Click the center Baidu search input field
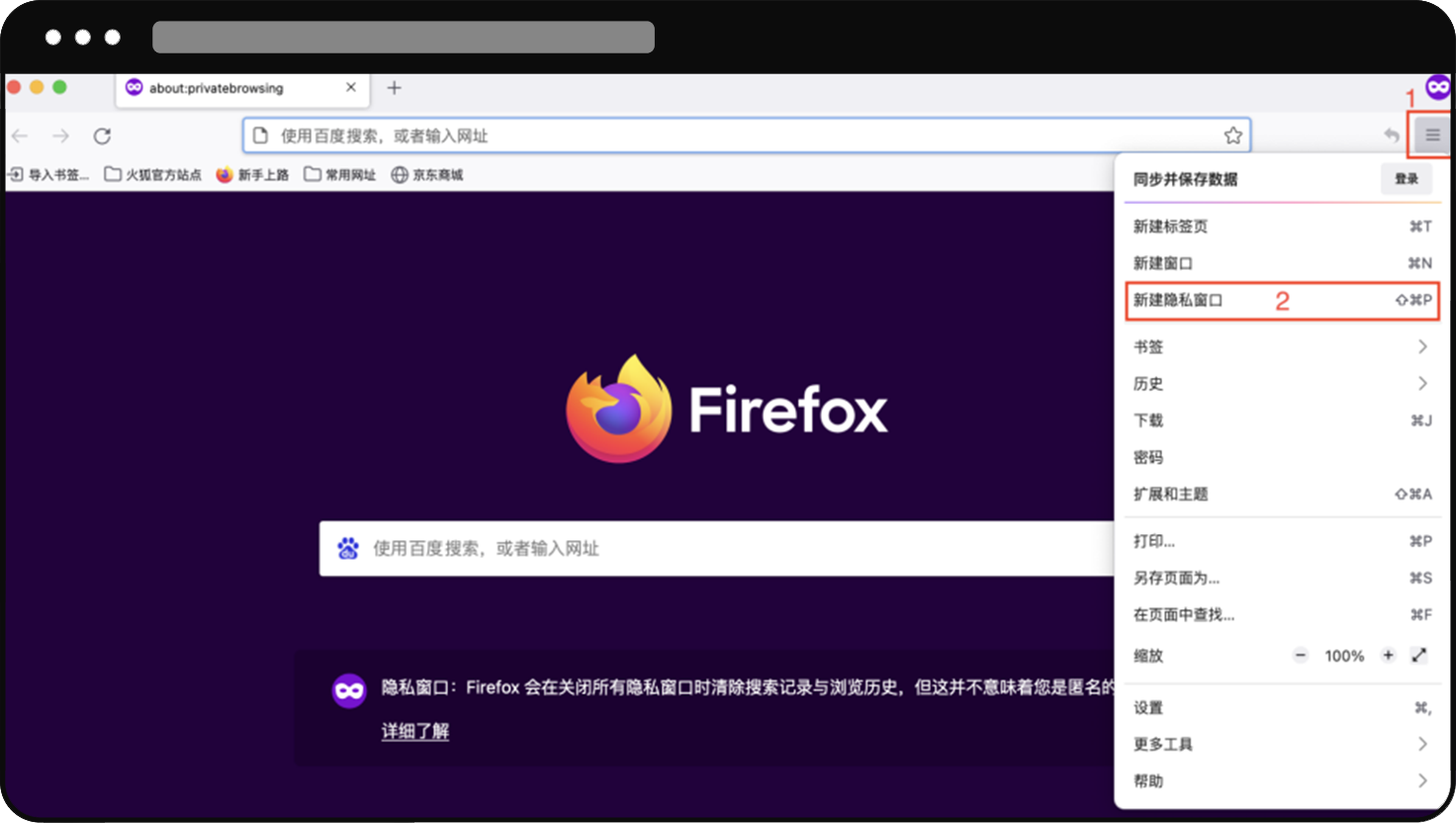Image resolution: width=1456 pixels, height=823 pixels. (692, 547)
